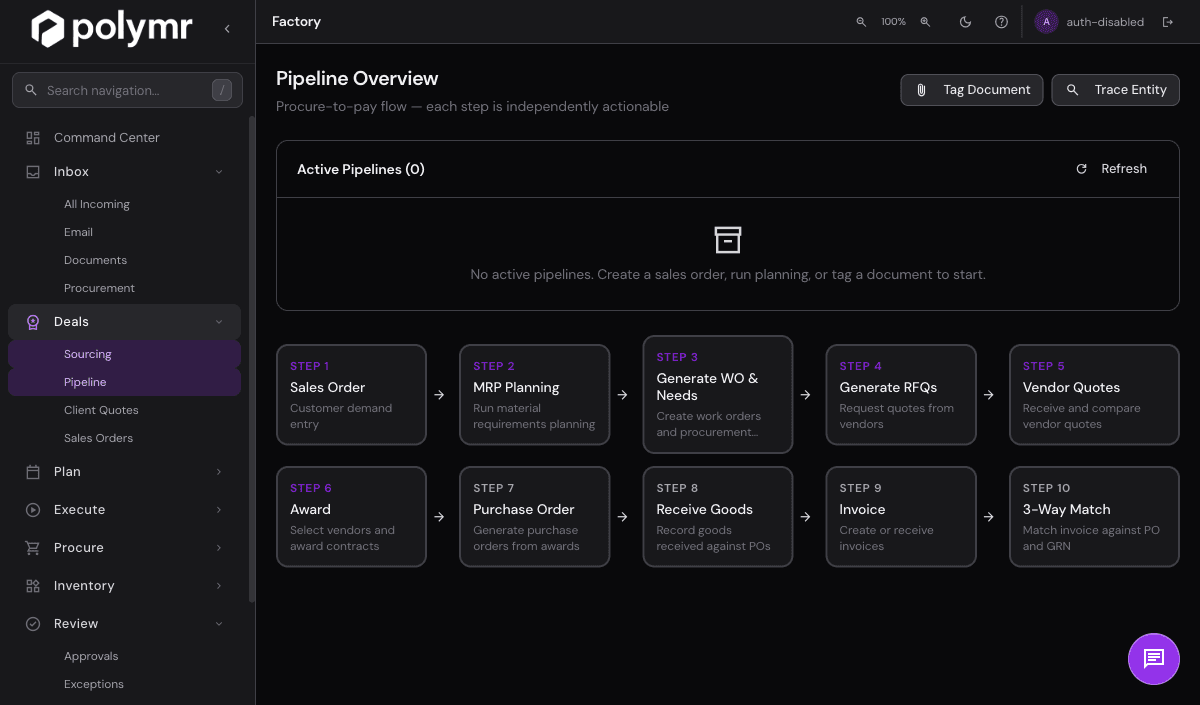Click the Refresh button label

coord(1124,169)
